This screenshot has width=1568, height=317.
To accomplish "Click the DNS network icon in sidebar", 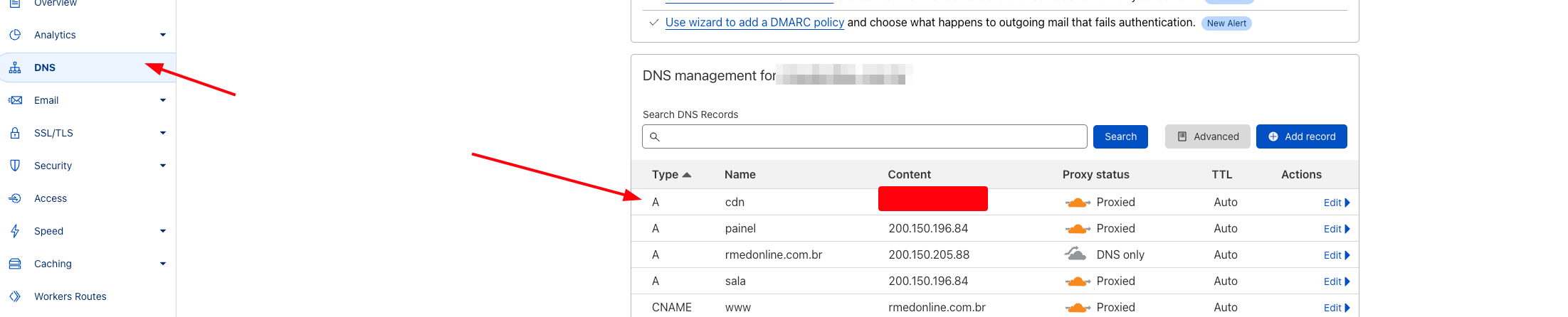I will click(15, 68).
